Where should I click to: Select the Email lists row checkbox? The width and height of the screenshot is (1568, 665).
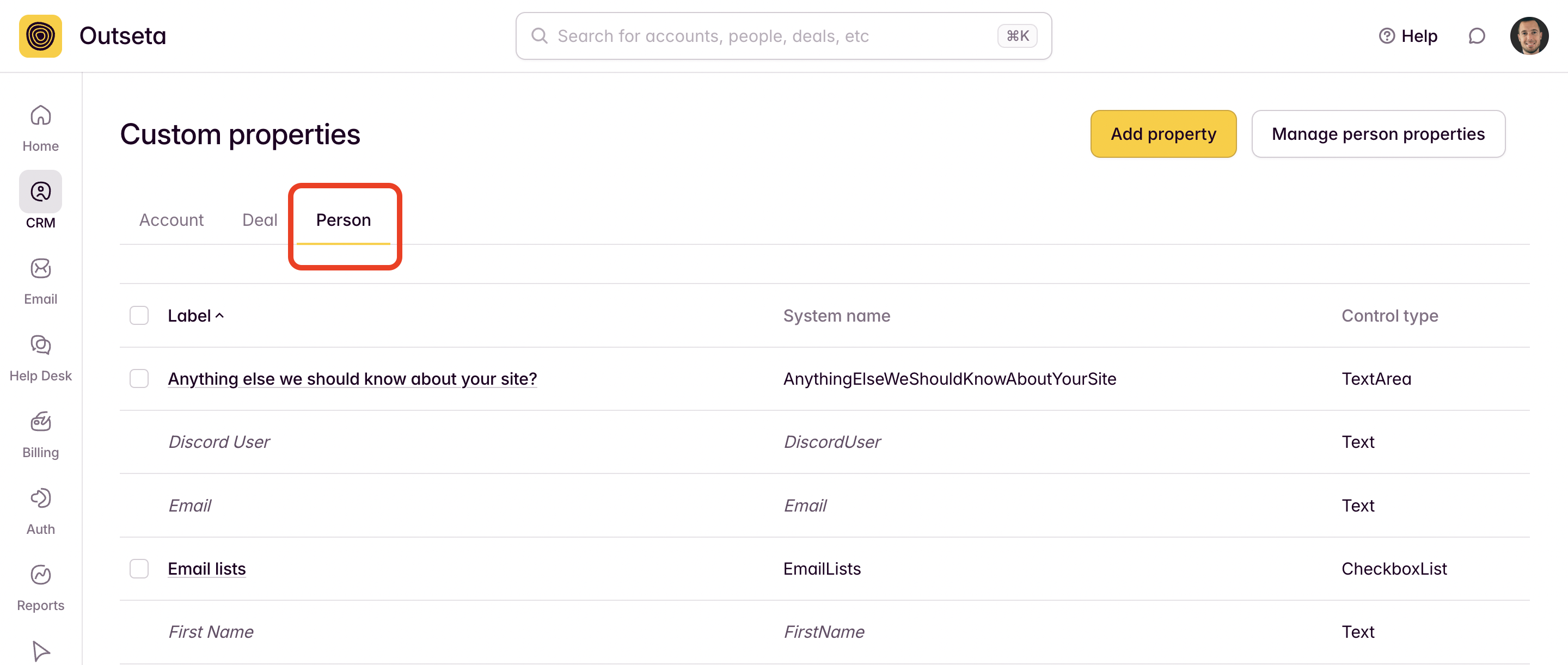point(139,568)
